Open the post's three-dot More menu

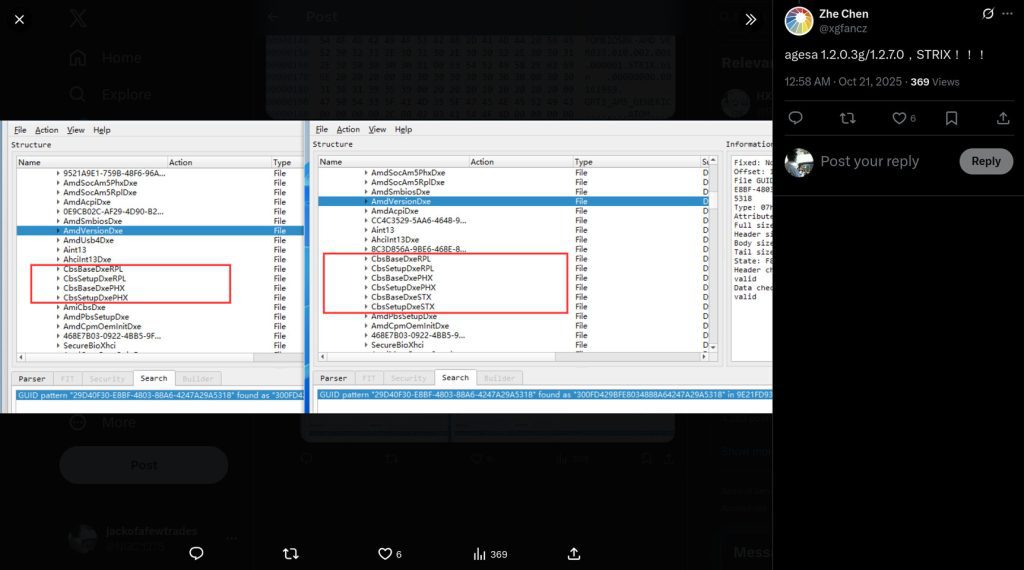(x=1011, y=14)
